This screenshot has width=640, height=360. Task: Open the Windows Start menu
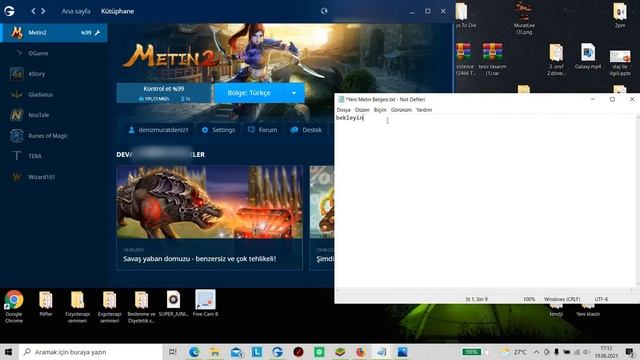9,352
